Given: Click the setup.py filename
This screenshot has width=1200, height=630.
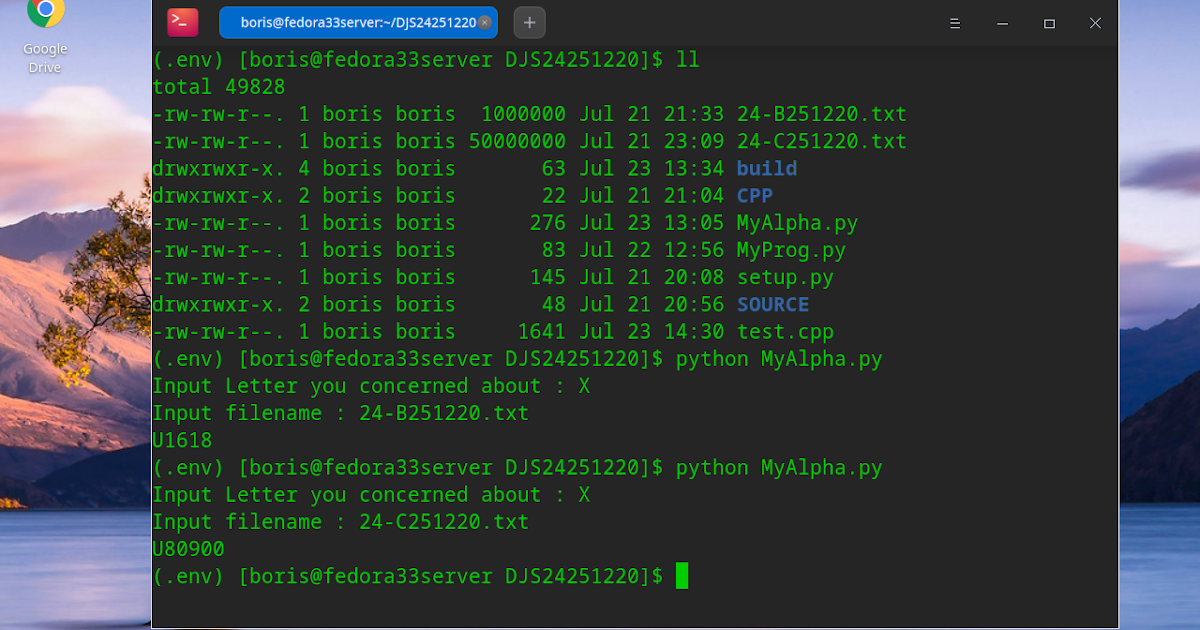Looking at the screenshot, I should click(786, 277).
